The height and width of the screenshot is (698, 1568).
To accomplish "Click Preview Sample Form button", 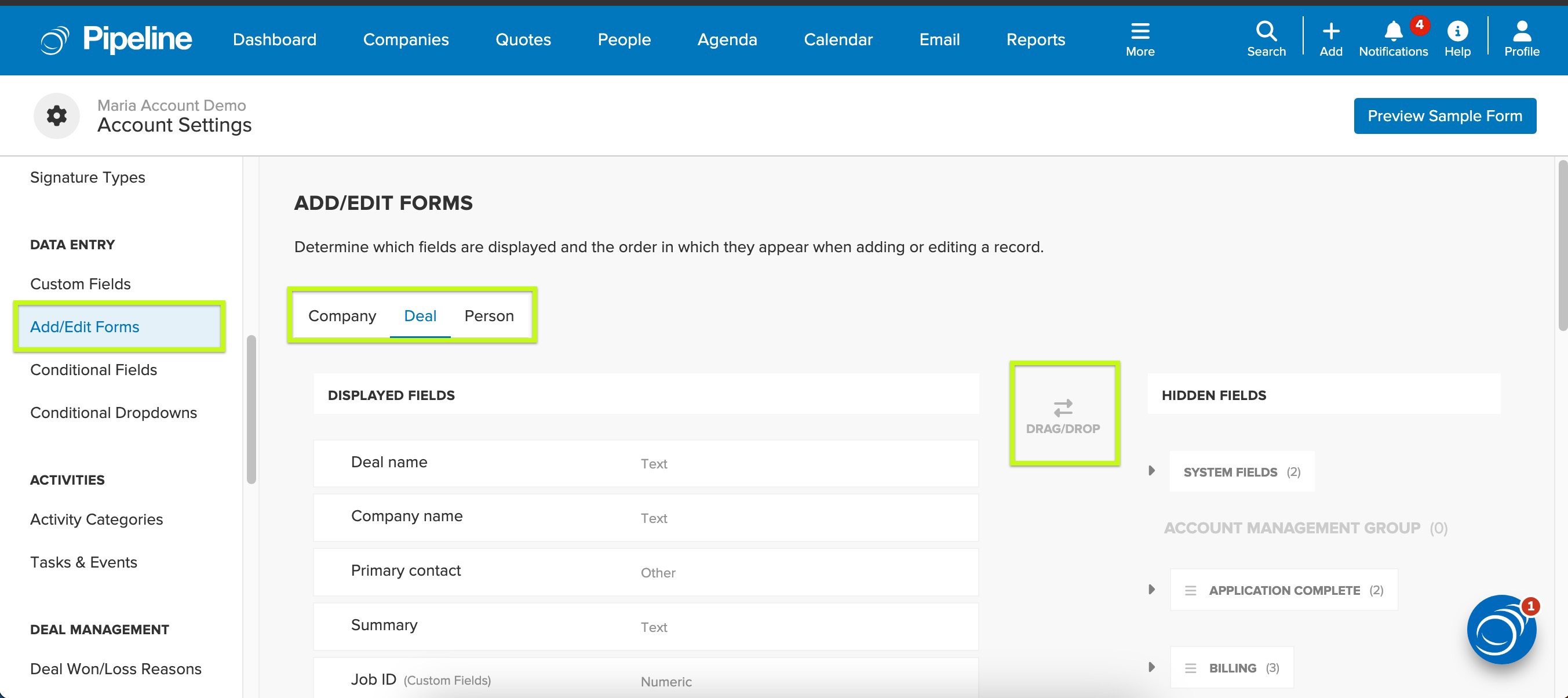I will point(1445,116).
